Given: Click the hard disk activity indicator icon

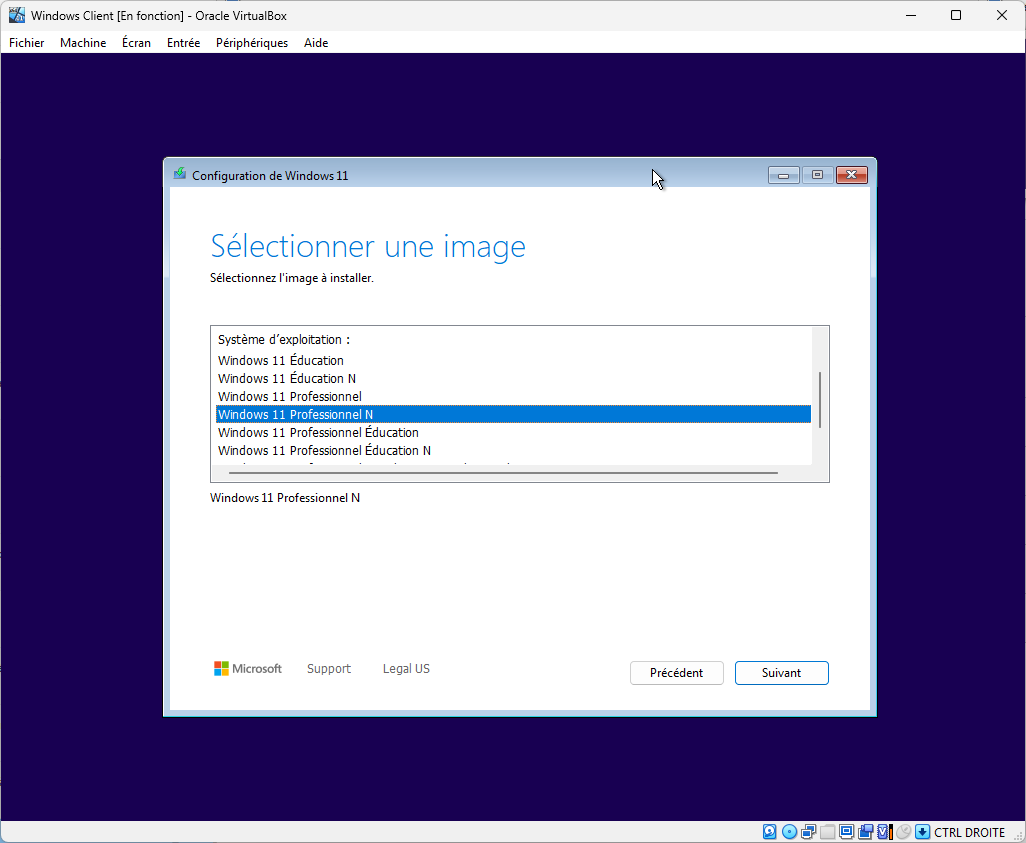Looking at the screenshot, I should (x=770, y=832).
